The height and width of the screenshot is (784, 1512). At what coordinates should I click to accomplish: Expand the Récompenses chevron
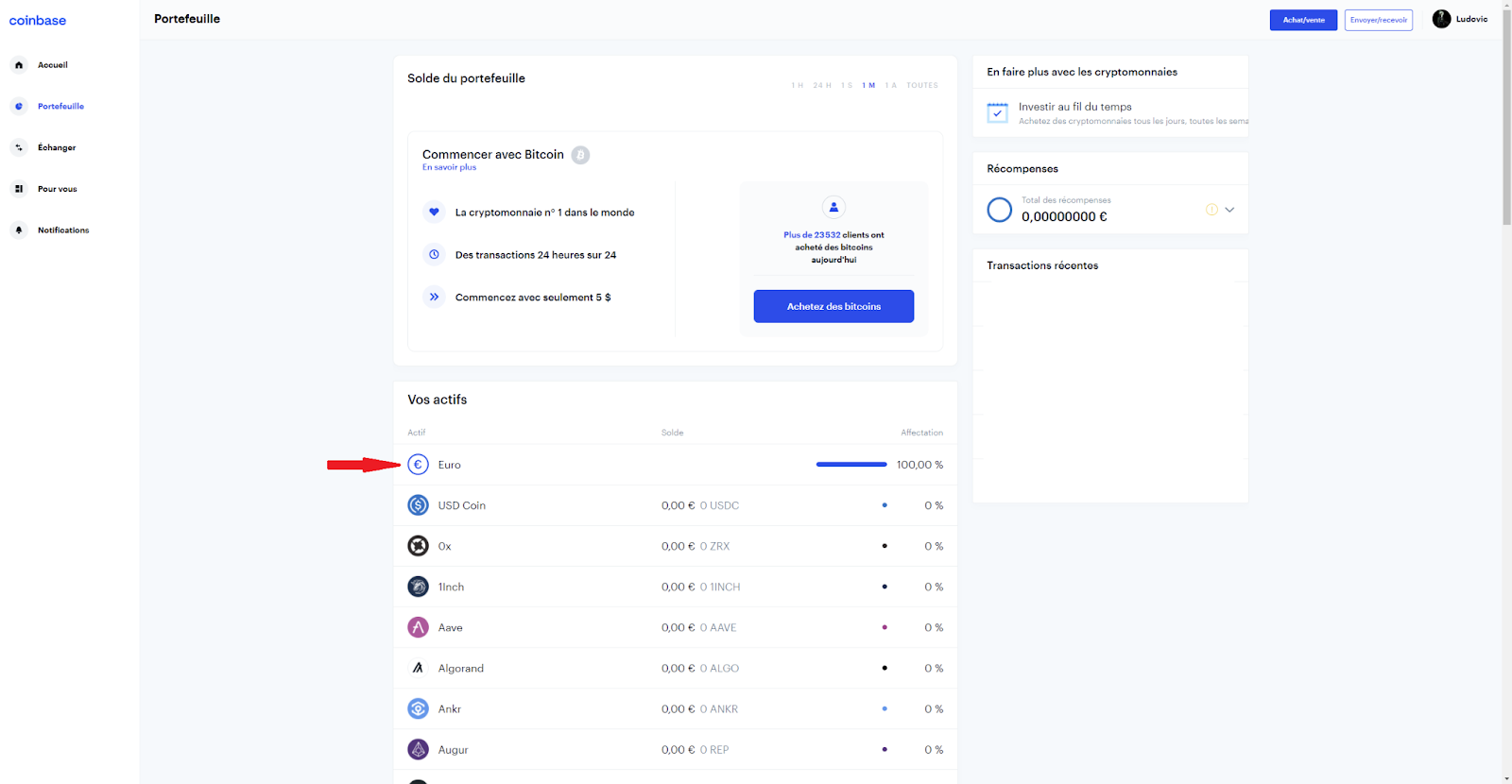(1229, 210)
